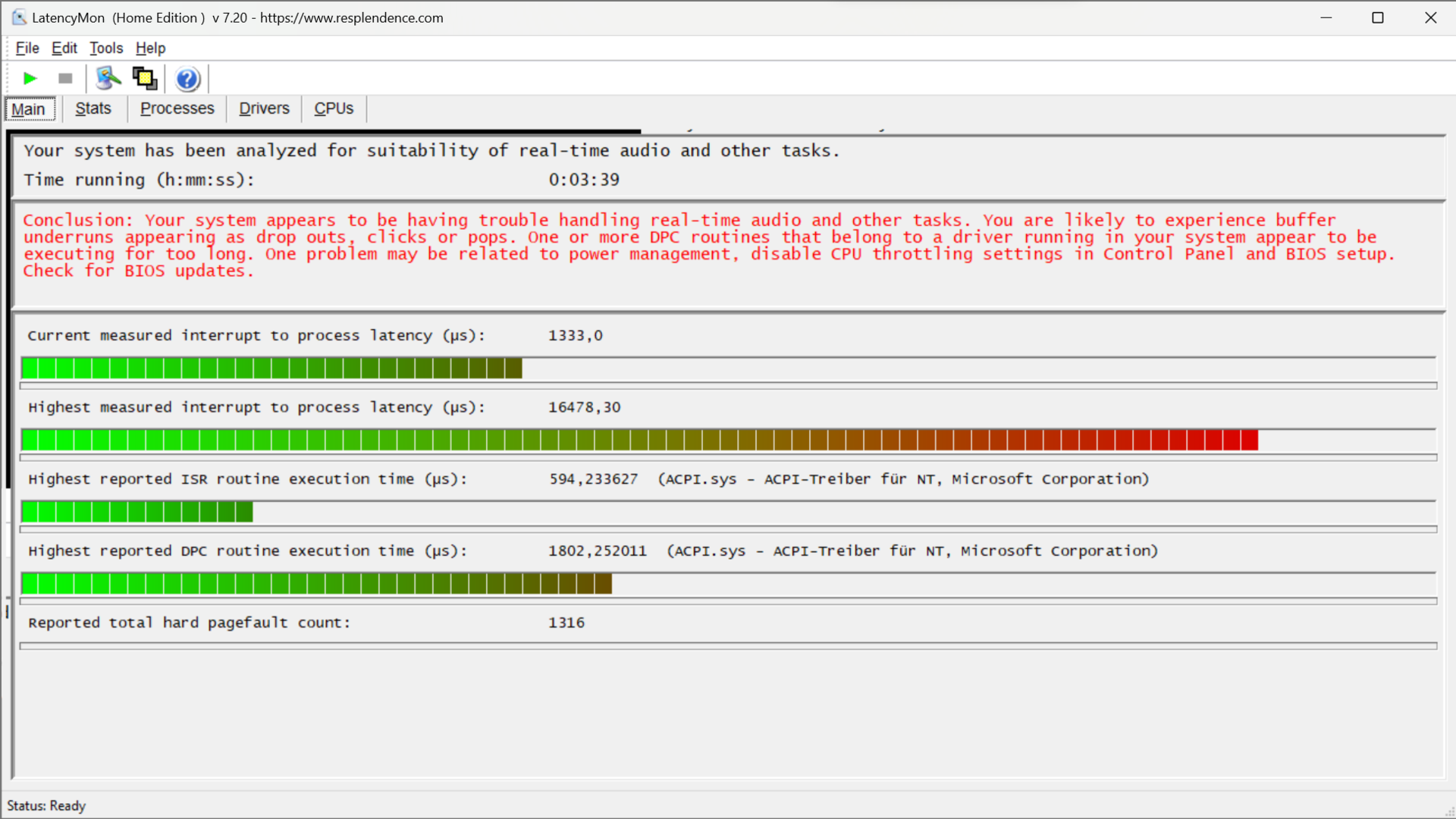Open the Edit menu
This screenshot has width=1456, height=819.
64,48
